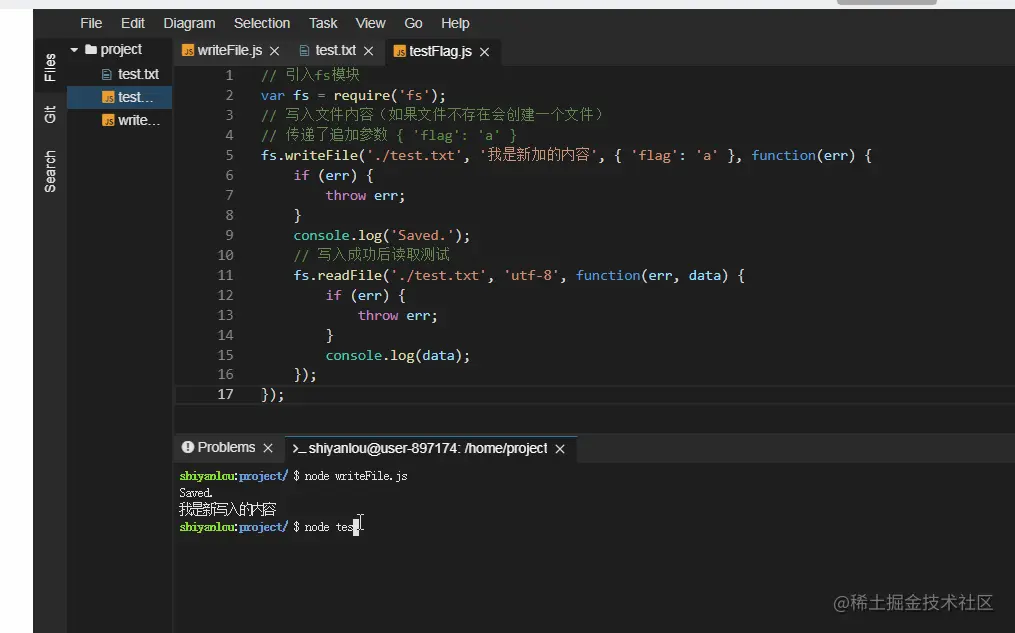The height and width of the screenshot is (633, 1015).
Task: Switch to the Files sidebar panel
Action: coord(50,67)
